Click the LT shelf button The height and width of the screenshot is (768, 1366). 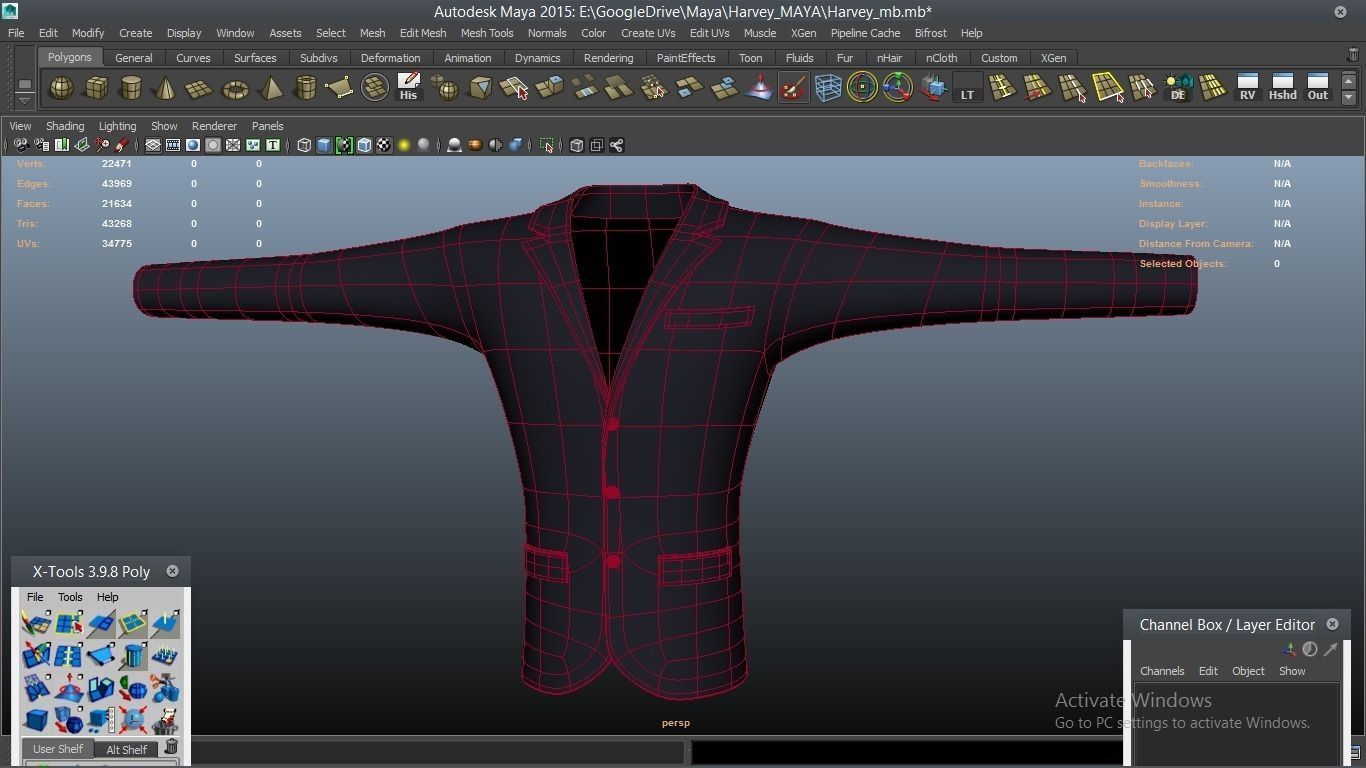pyautogui.click(x=967, y=88)
